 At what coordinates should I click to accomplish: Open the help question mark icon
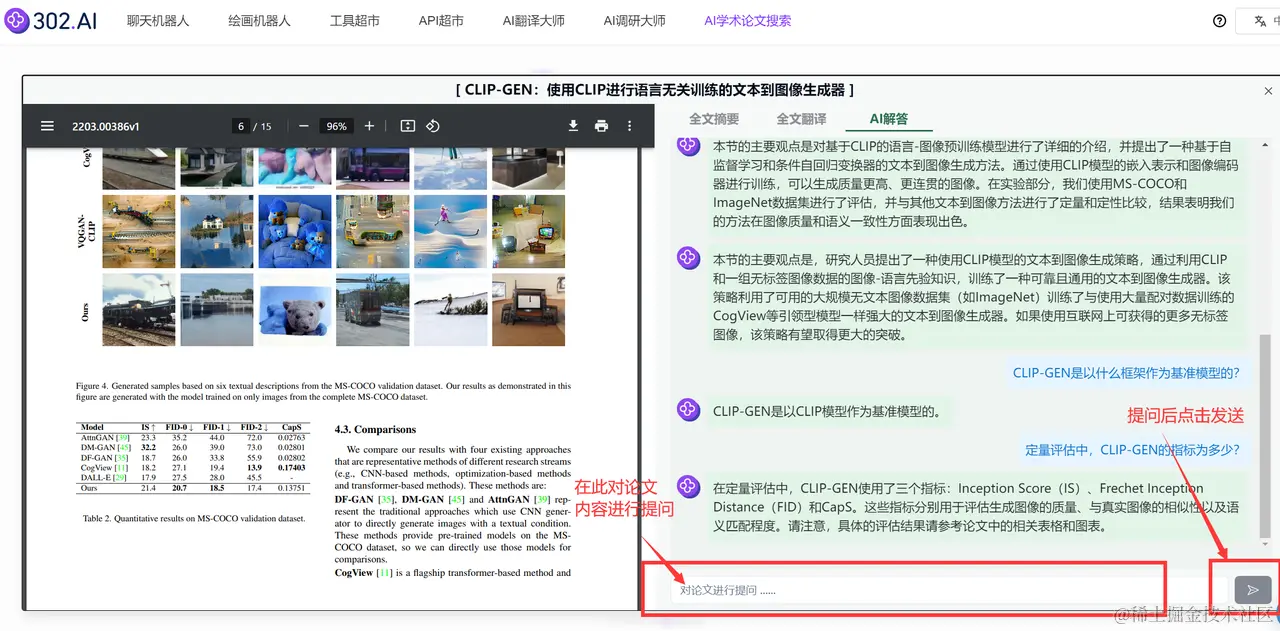[x=1218, y=20]
